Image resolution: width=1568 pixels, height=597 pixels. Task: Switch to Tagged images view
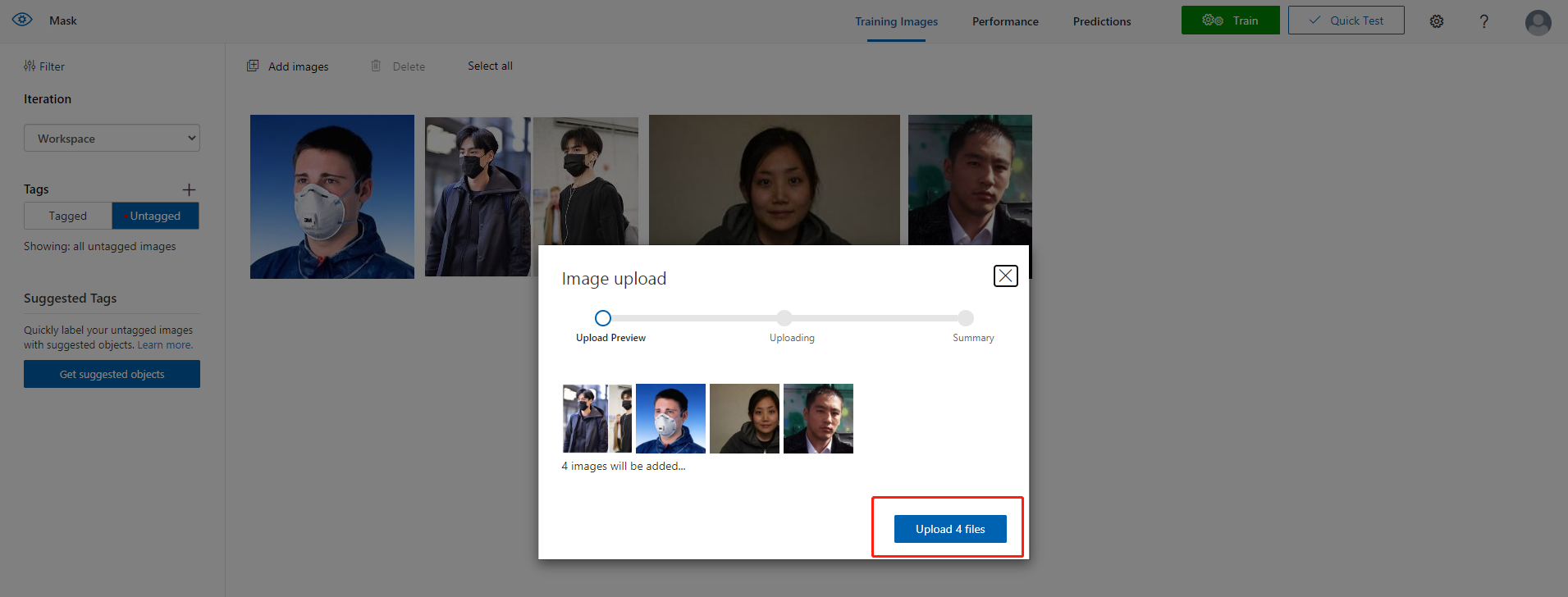(x=67, y=216)
